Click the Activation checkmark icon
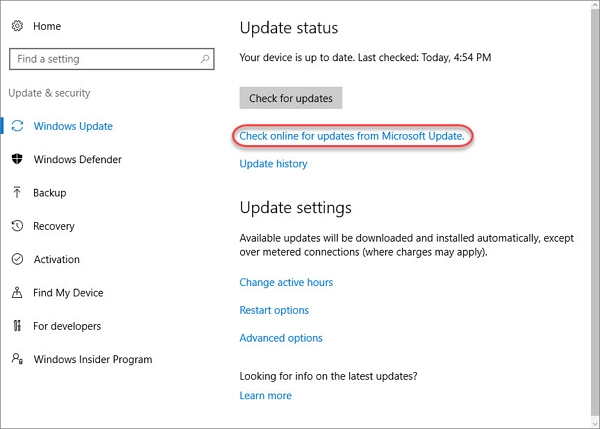Viewport: 600px width, 429px height. (17, 259)
